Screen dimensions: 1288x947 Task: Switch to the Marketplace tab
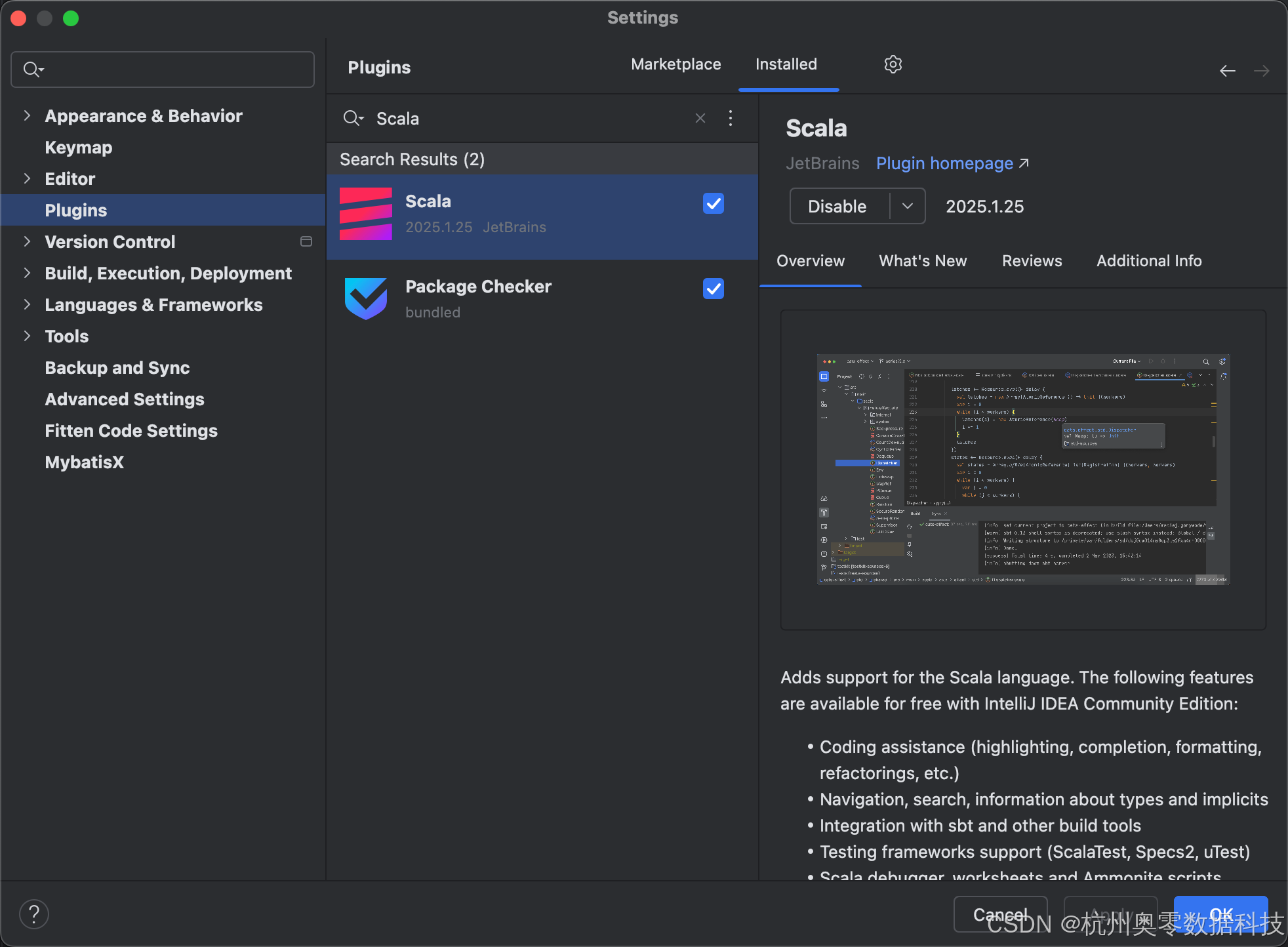point(675,64)
